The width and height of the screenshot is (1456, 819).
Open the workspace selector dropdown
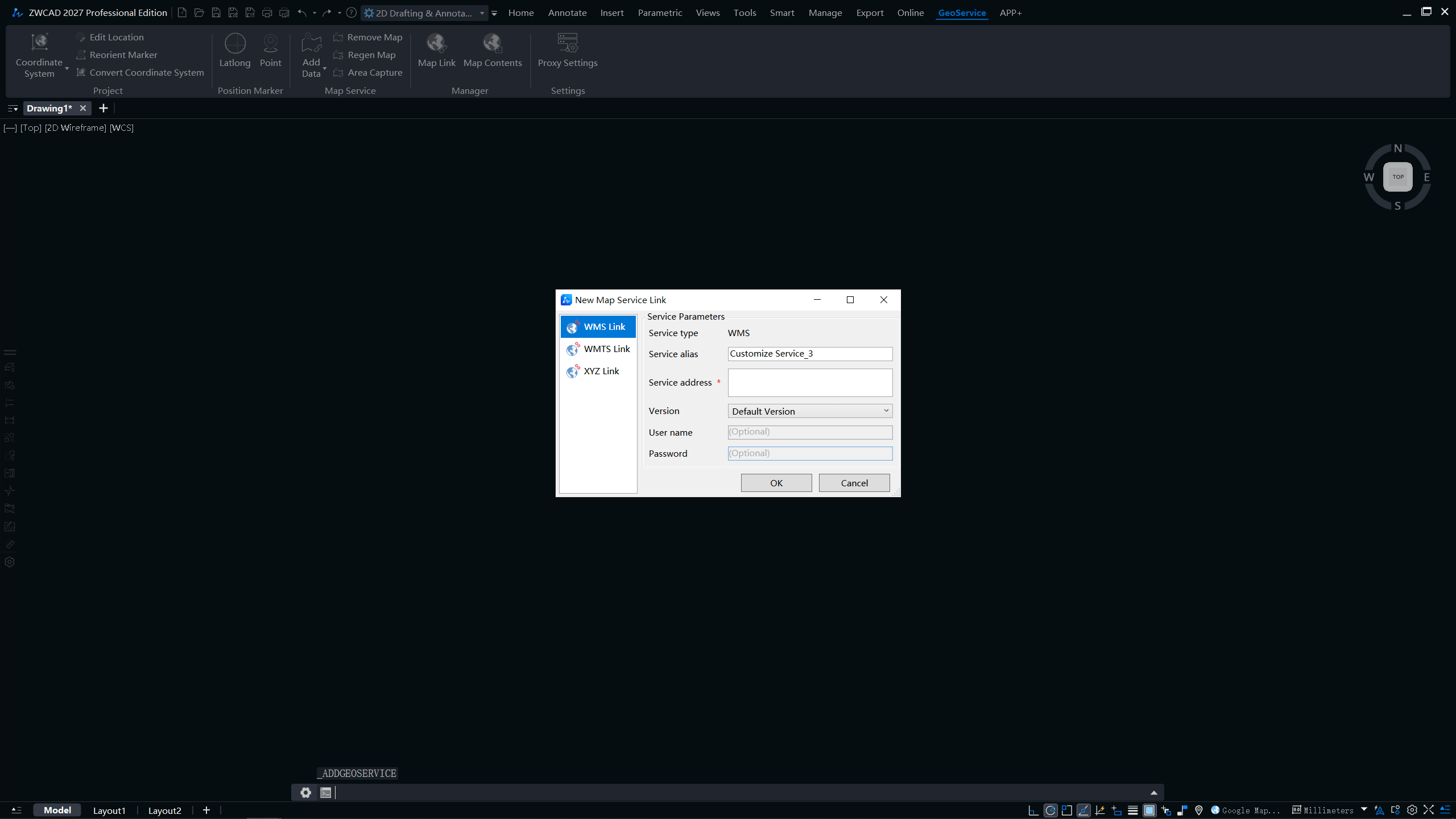tap(482, 13)
